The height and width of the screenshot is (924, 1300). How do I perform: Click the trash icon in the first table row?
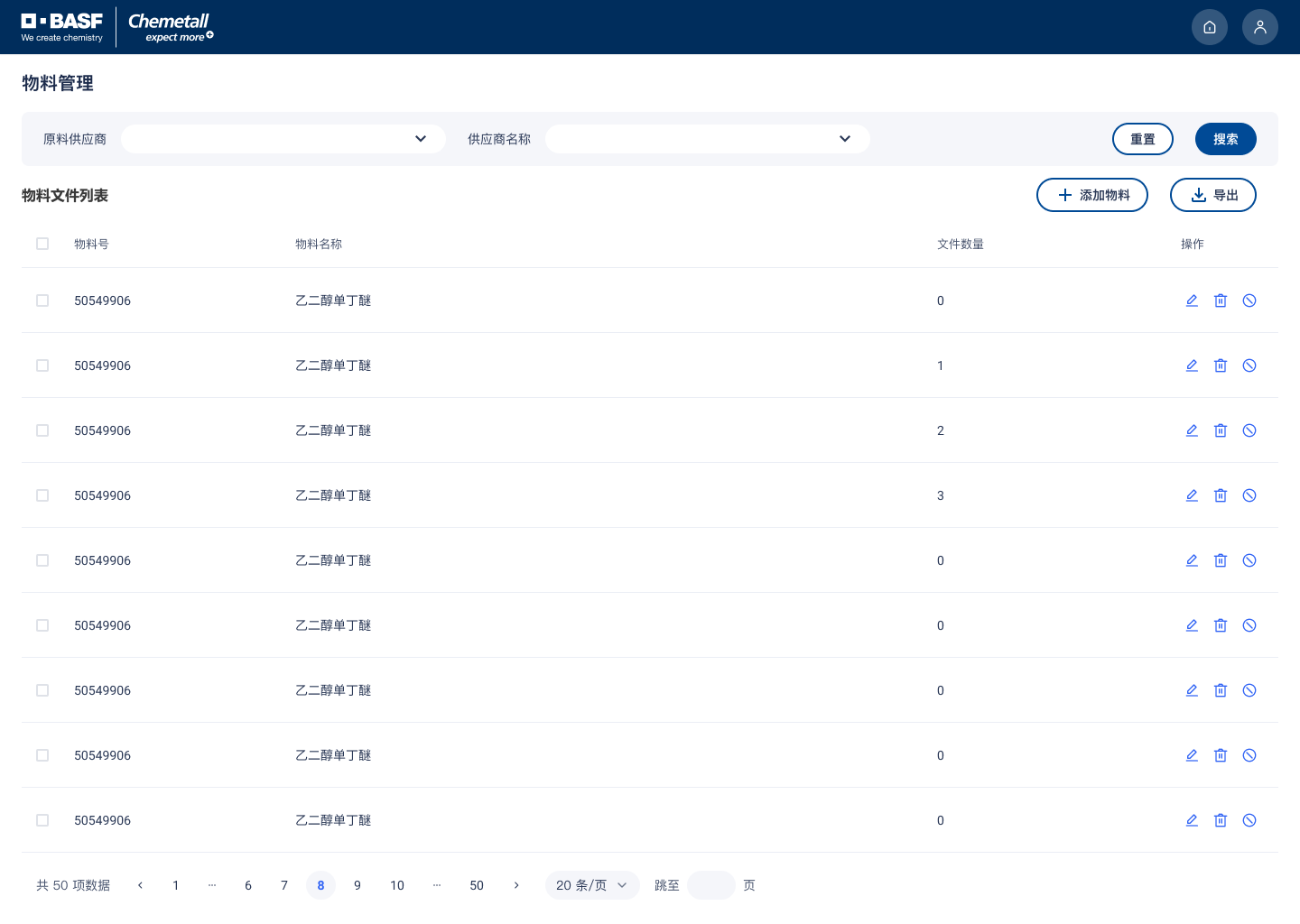tap(1221, 300)
